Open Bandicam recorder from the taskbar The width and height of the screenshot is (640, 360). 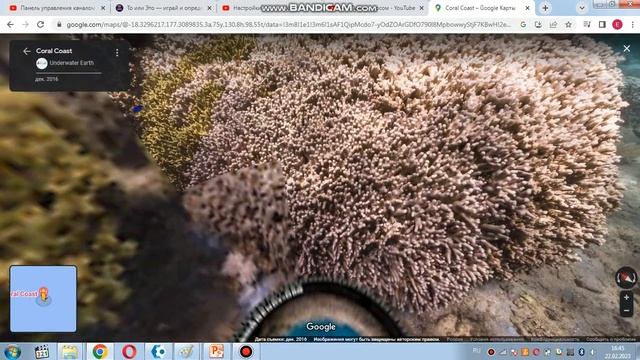click(246, 351)
